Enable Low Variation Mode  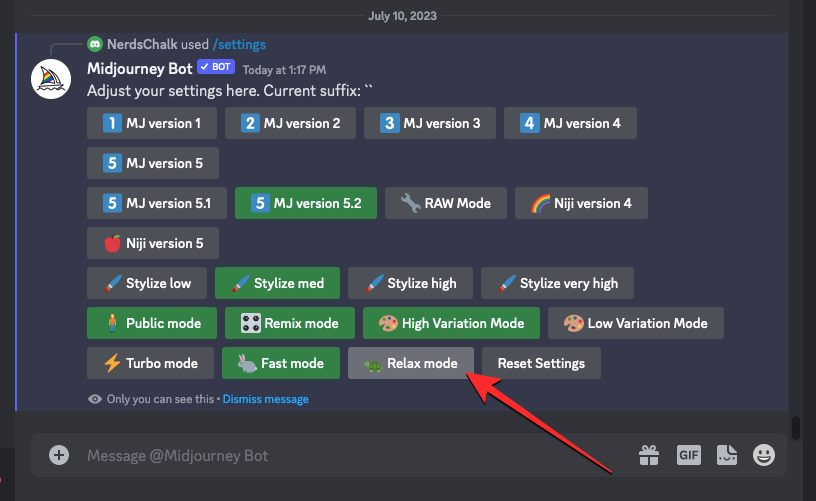[x=636, y=323]
